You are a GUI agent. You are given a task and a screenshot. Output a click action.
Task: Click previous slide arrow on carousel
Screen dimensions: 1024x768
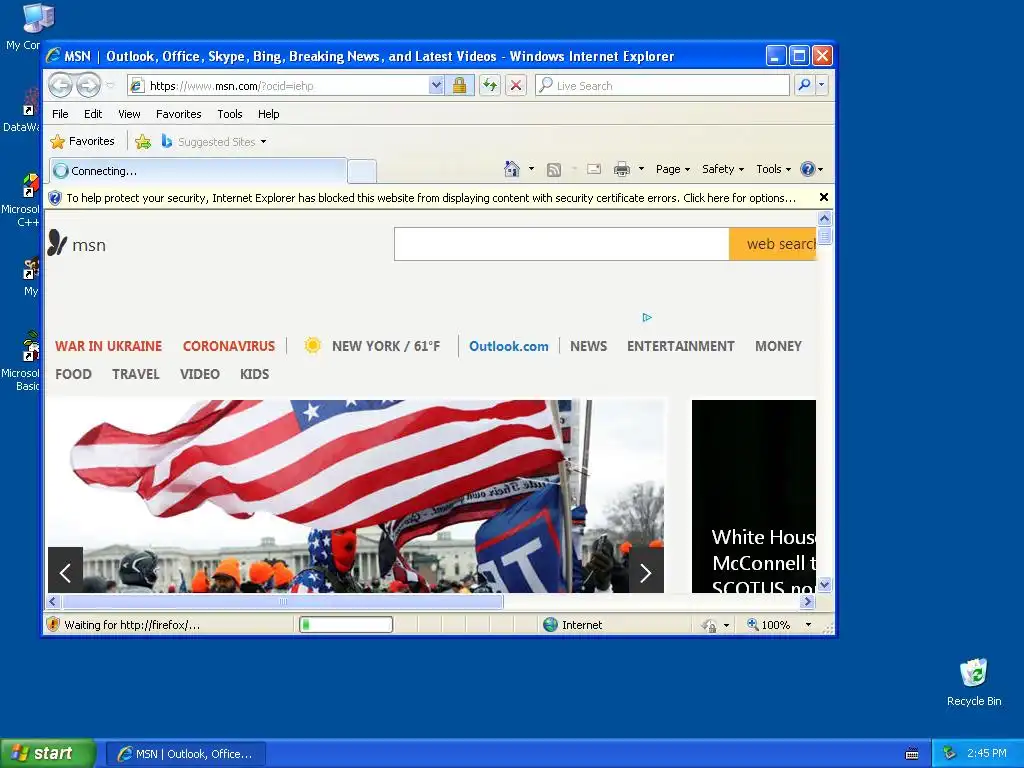click(x=65, y=570)
